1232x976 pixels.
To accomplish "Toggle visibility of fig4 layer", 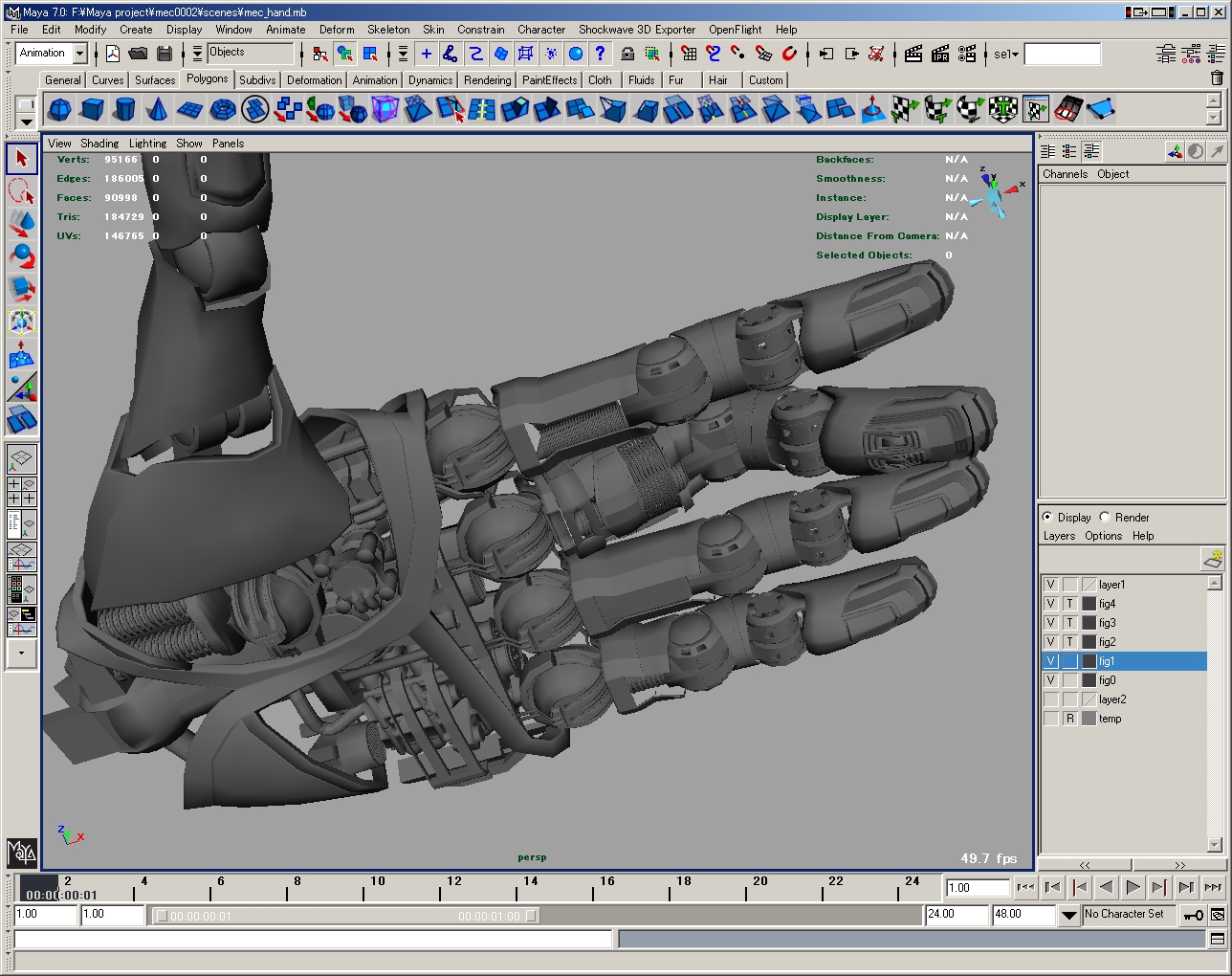I will 1050,604.
